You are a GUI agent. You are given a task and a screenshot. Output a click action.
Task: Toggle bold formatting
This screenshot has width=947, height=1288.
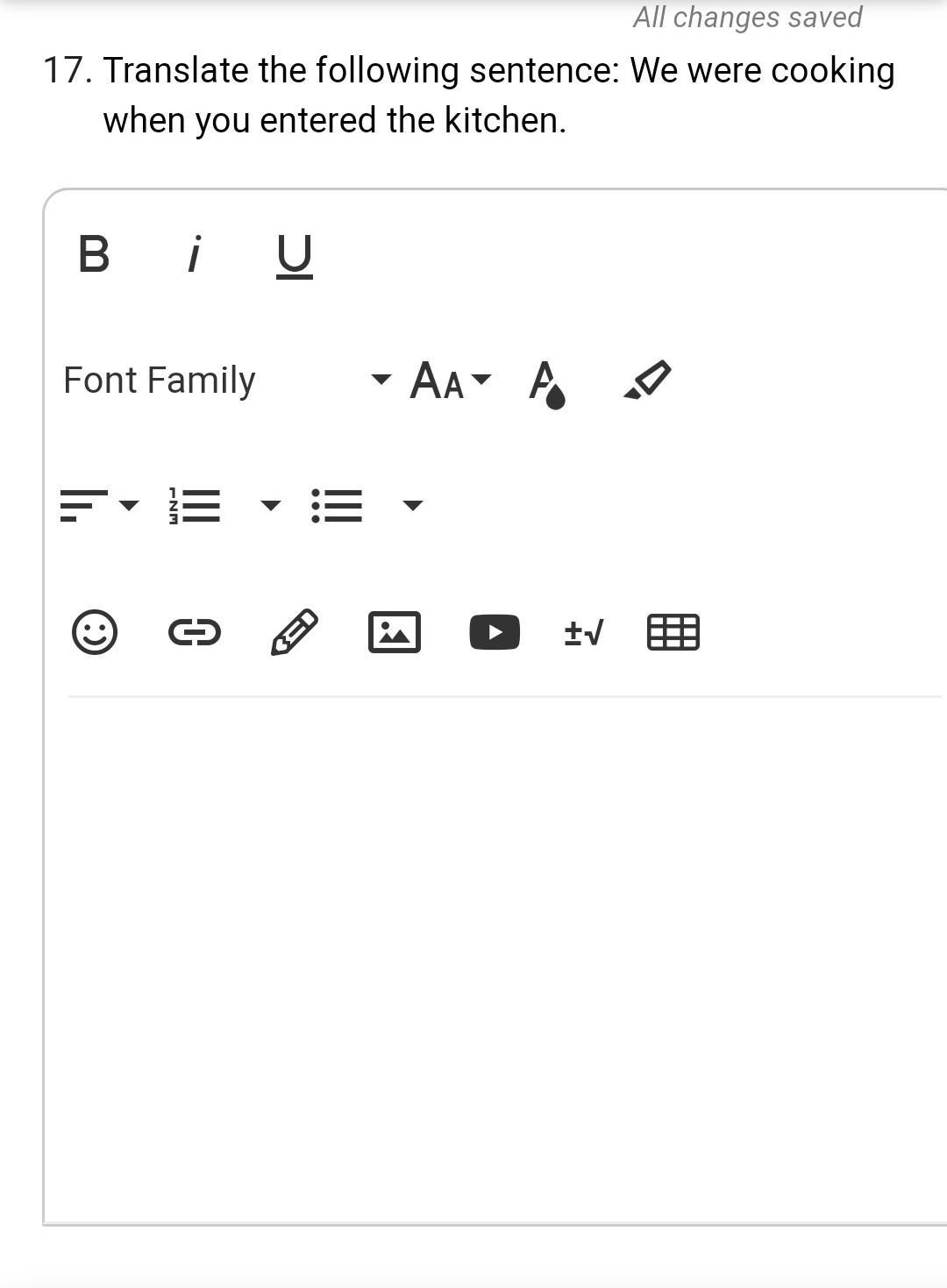(x=94, y=254)
